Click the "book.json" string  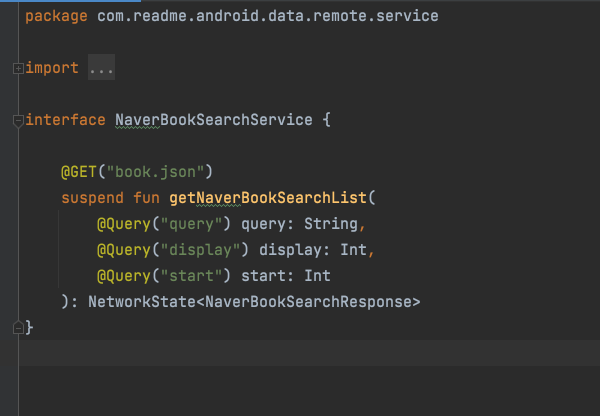[155, 172]
